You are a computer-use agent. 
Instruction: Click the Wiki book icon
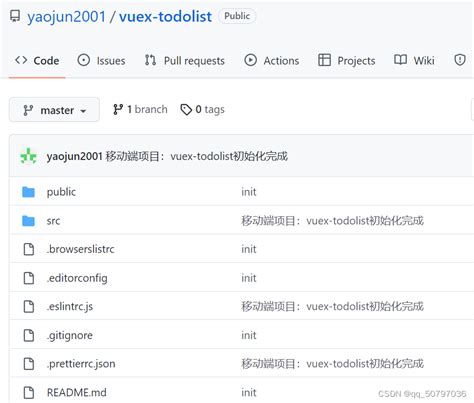pyautogui.click(x=400, y=60)
